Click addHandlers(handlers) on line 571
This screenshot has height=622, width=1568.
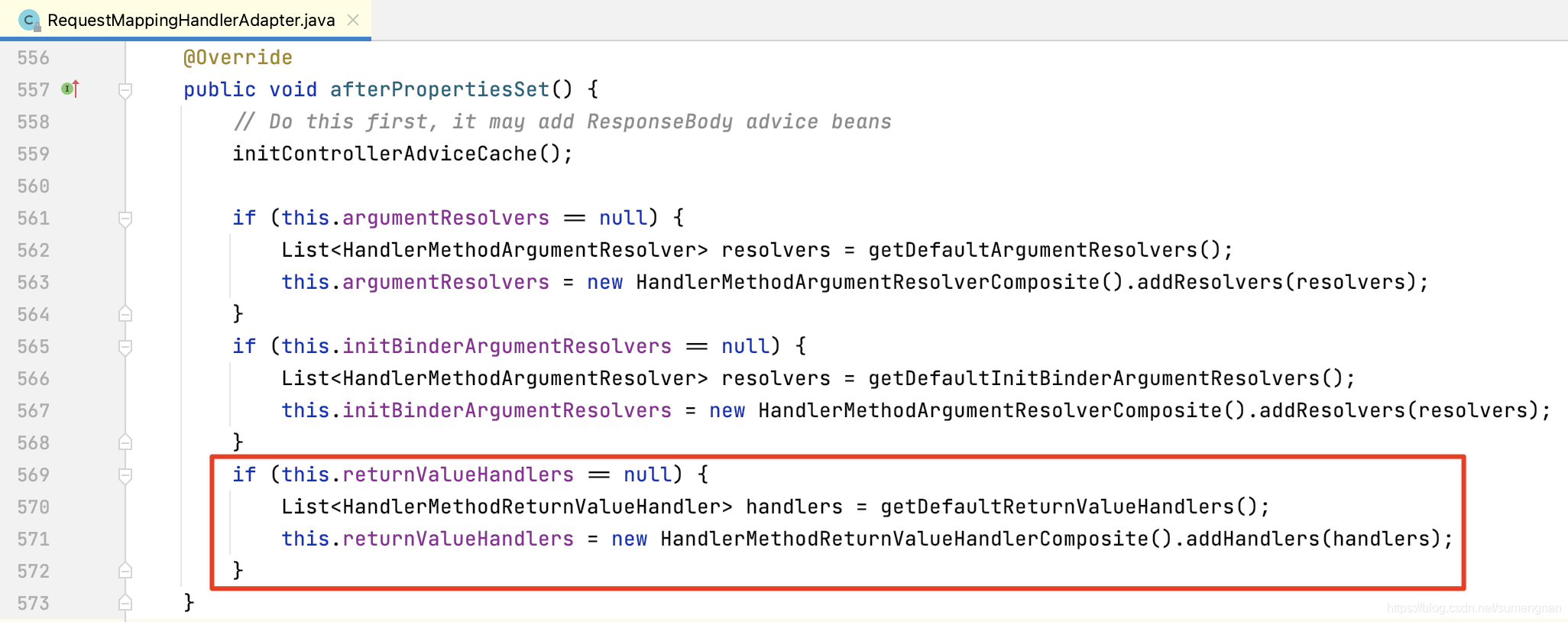[1314, 539]
